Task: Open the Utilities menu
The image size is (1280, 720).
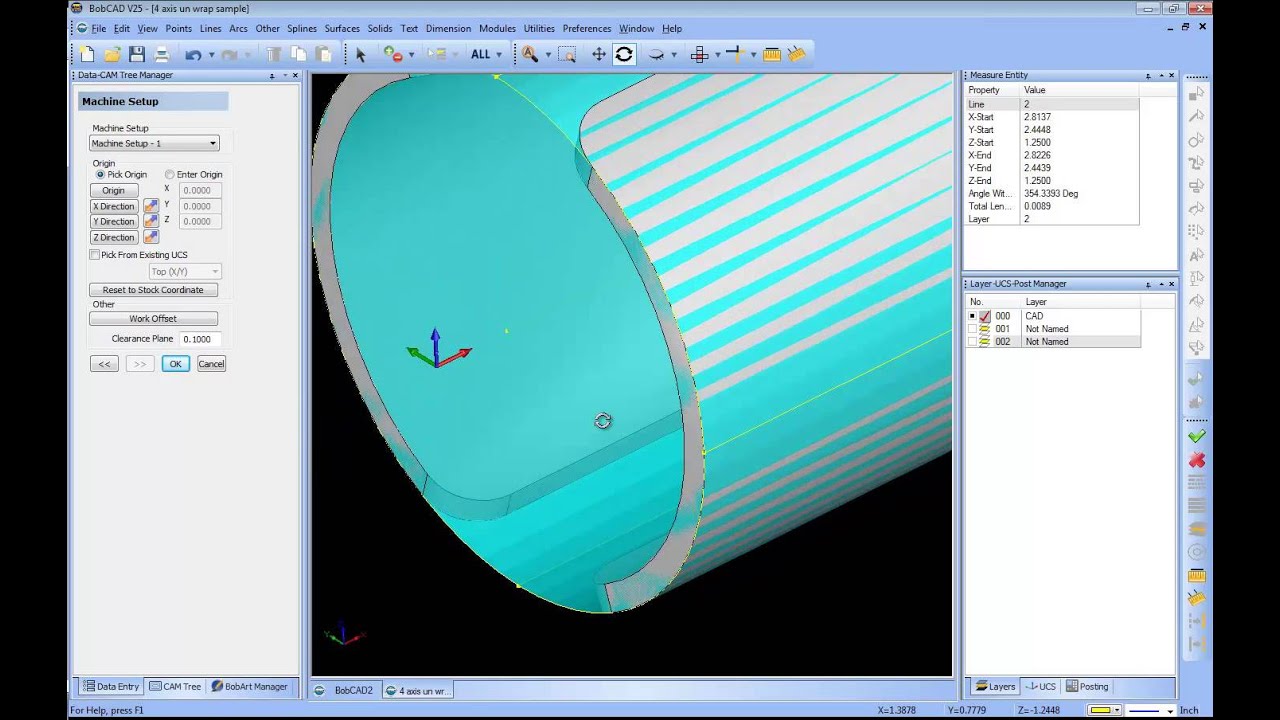Action: (x=539, y=28)
